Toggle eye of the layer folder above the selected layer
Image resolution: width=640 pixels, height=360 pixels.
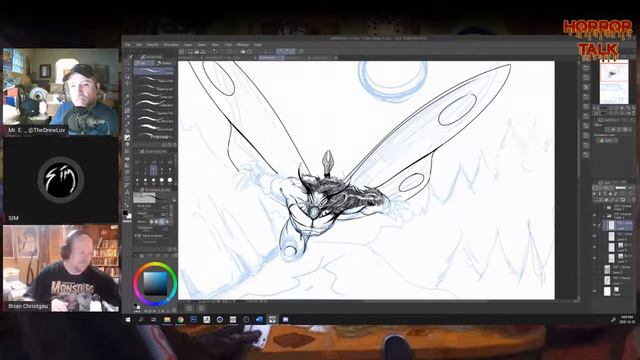click(594, 215)
